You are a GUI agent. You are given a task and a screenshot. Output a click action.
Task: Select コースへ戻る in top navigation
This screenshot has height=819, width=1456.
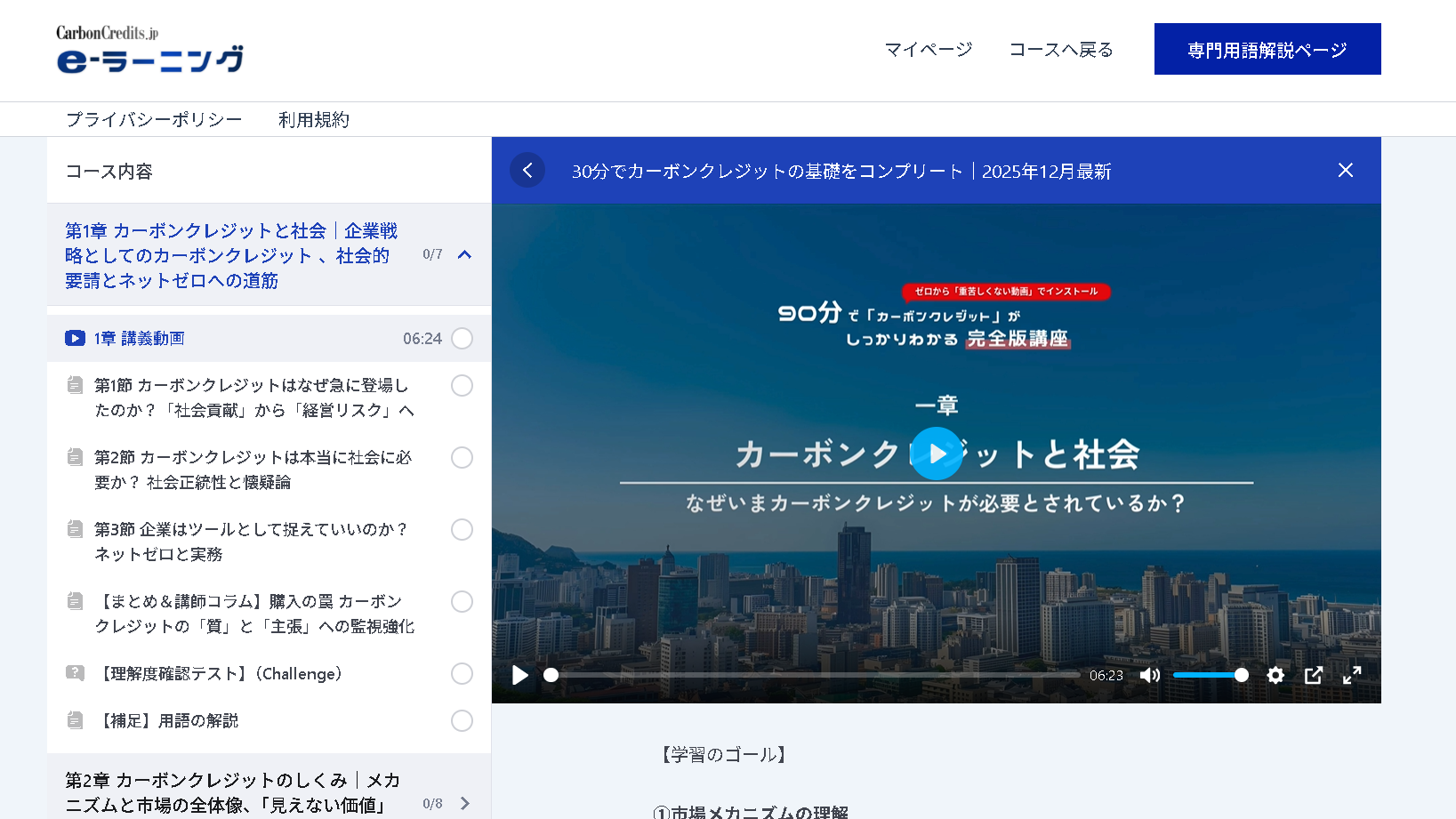click(1060, 50)
